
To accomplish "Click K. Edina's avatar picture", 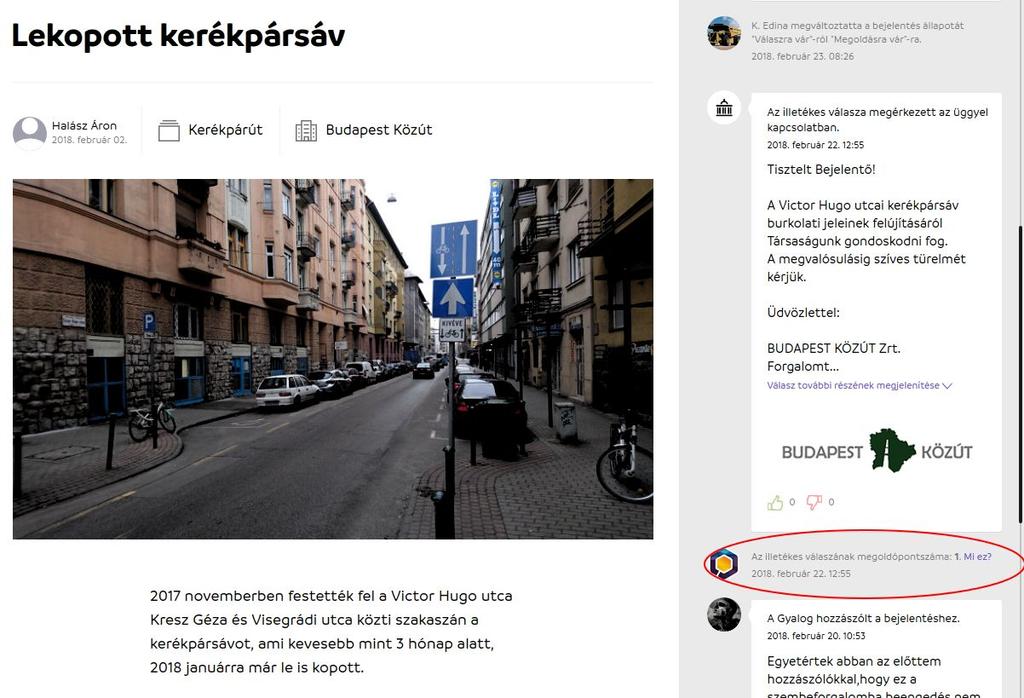I will pyautogui.click(x=724, y=33).
